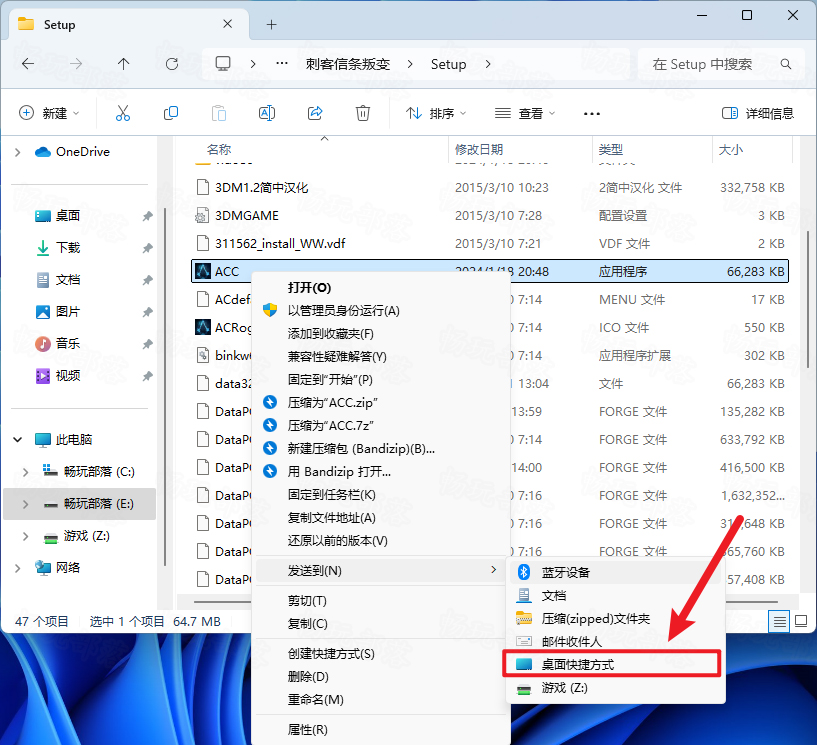The image size is (817, 745).
Task: Click chevron after Setup in address bar
Action: [x=488, y=64]
